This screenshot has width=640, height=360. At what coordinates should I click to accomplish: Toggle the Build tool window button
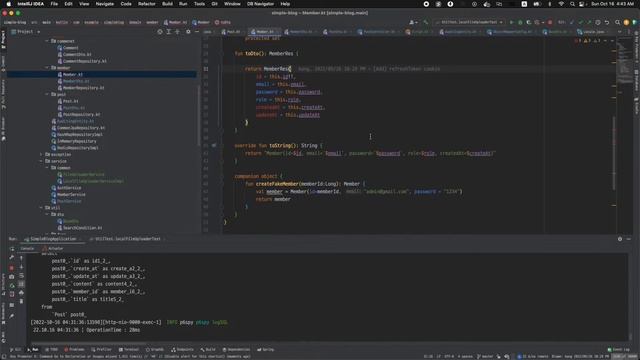(x=208, y=350)
